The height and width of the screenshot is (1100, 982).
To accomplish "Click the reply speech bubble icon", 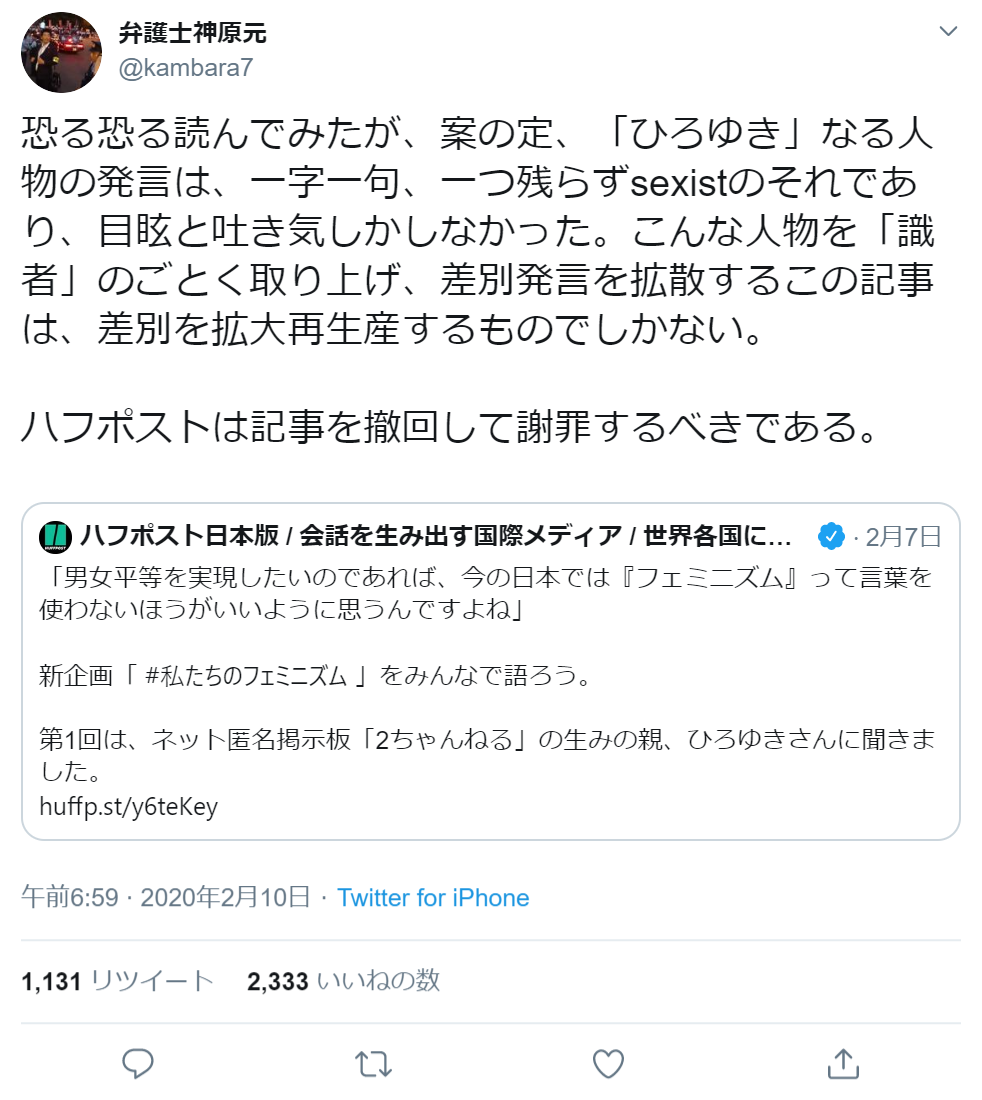I will [x=137, y=1064].
